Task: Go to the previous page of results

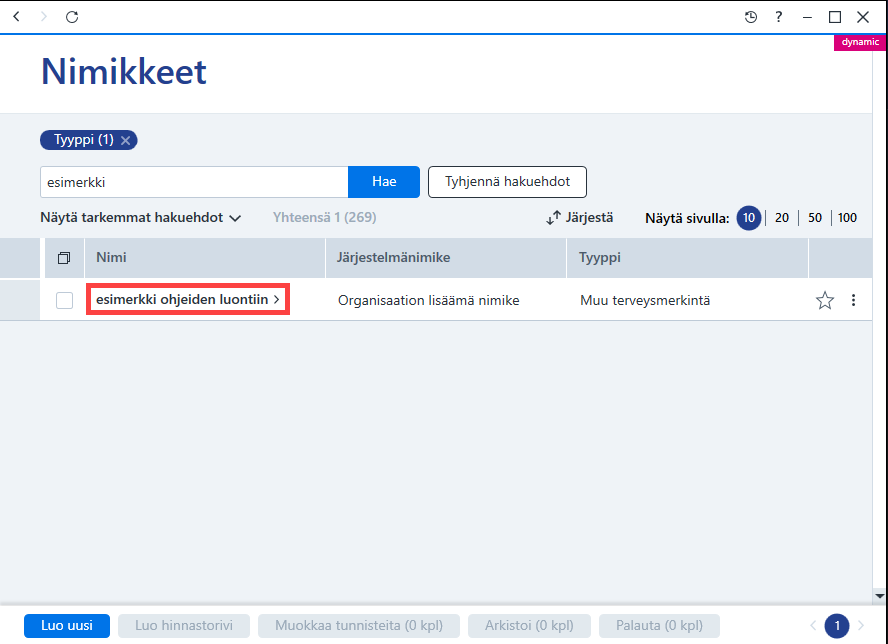Action: point(813,626)
